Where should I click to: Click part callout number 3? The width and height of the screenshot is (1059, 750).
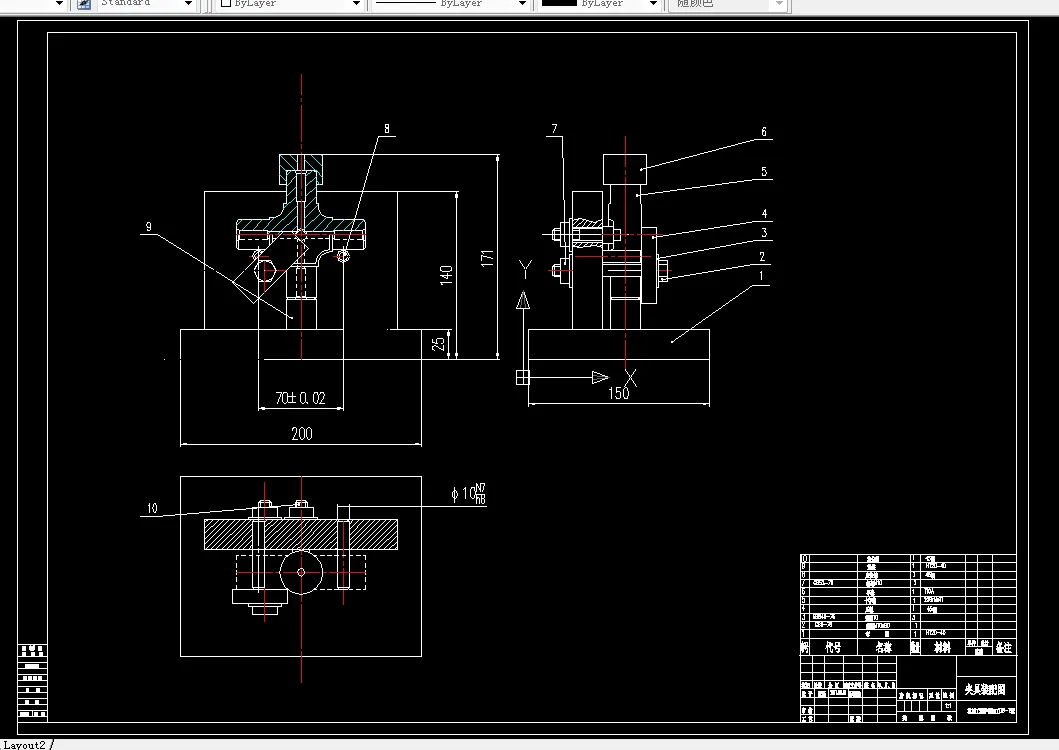point(764,232)
